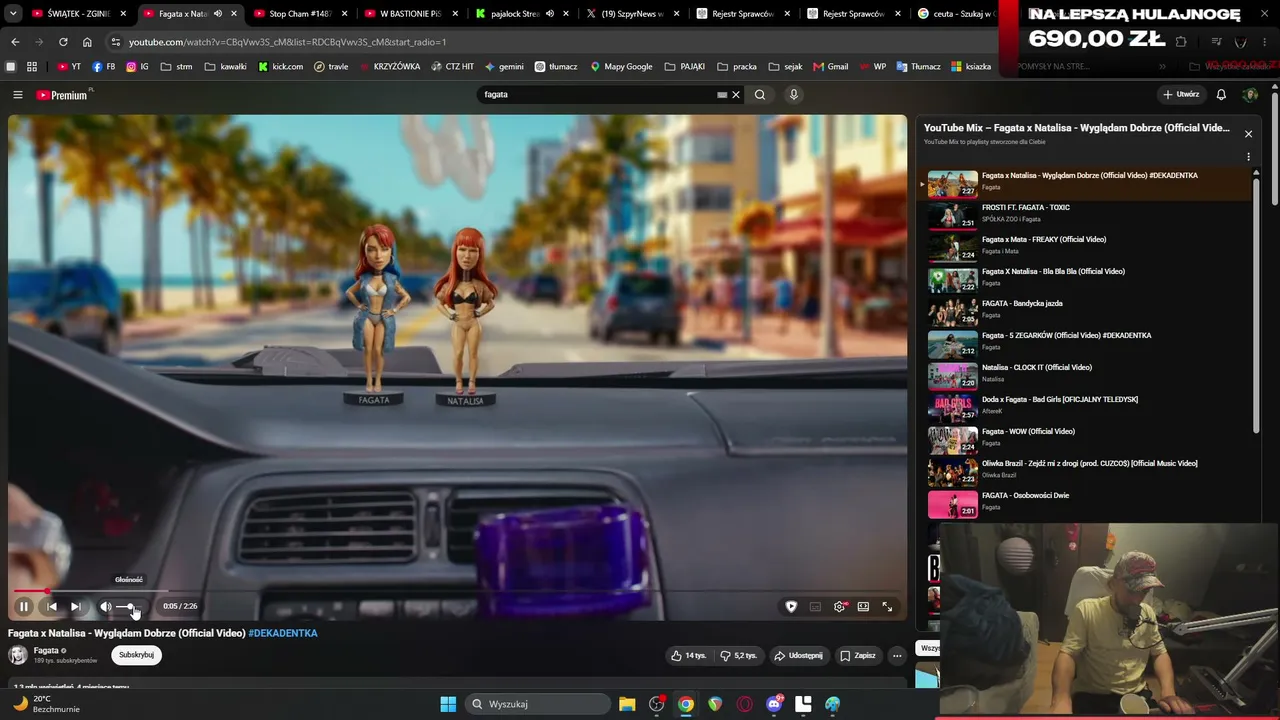The width and height of the screenshot is (1280, 720).
Task: Switch to the (19) SzpyrNews tab
Action: point(631,14)
